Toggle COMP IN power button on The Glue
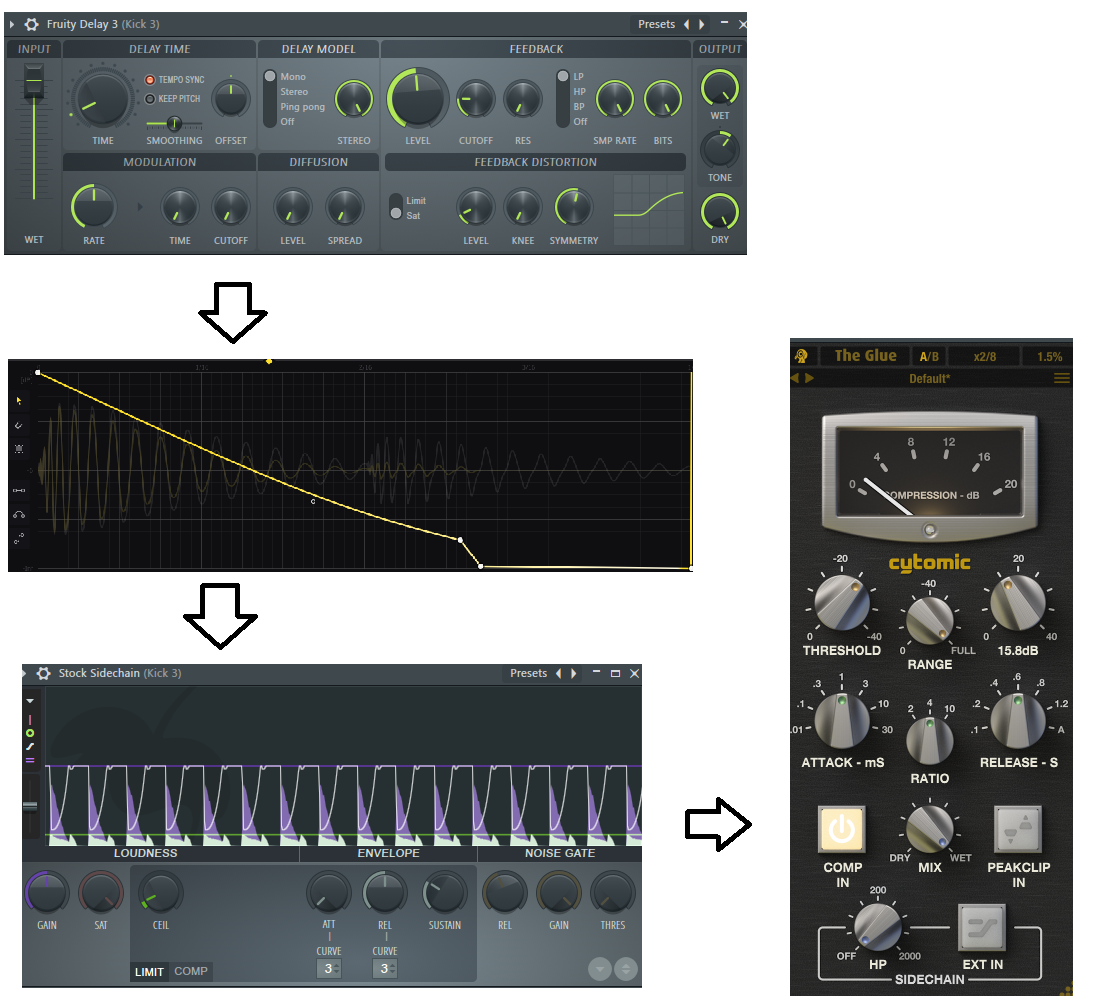1106x1008 pixels. [841, 830]
